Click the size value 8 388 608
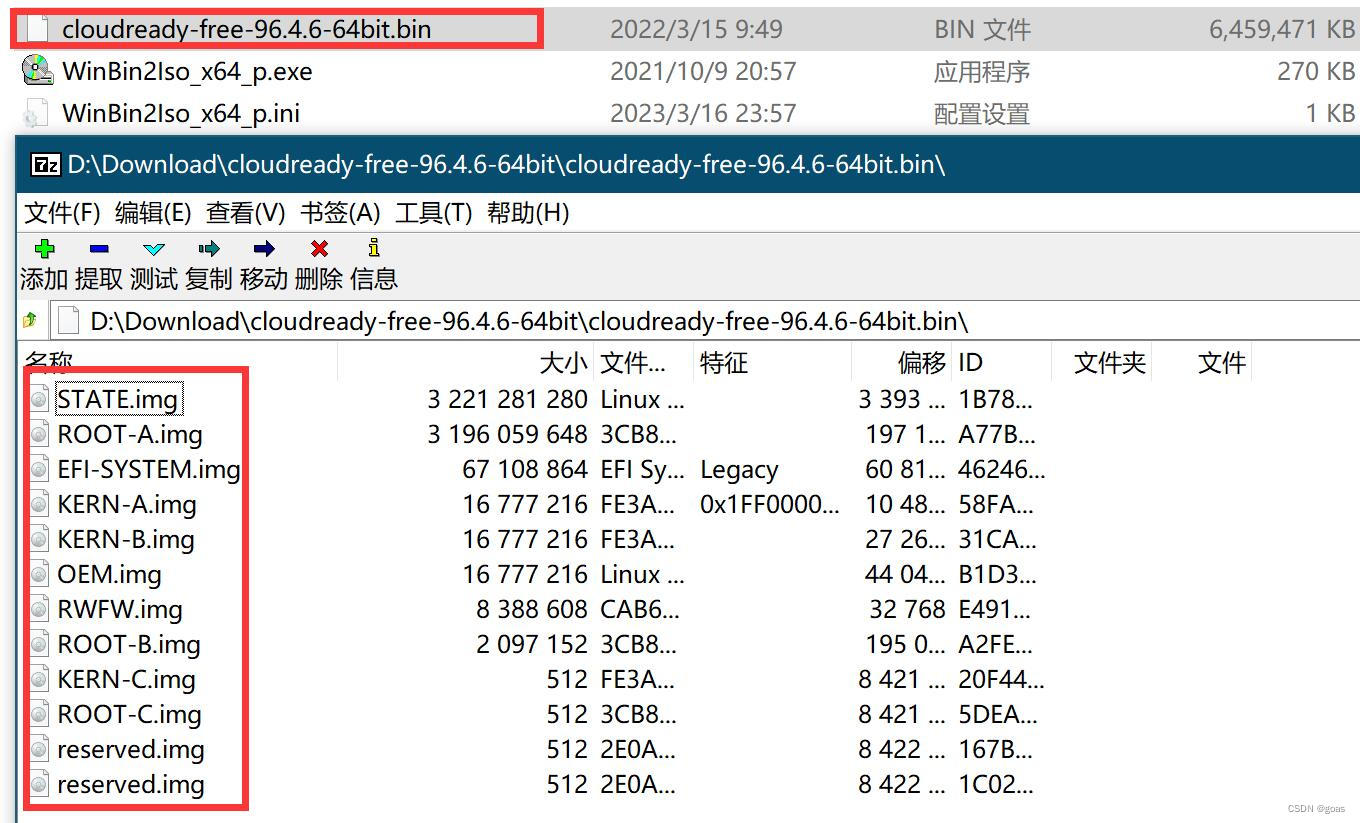The image size is (1360, 823). [532, 609]
